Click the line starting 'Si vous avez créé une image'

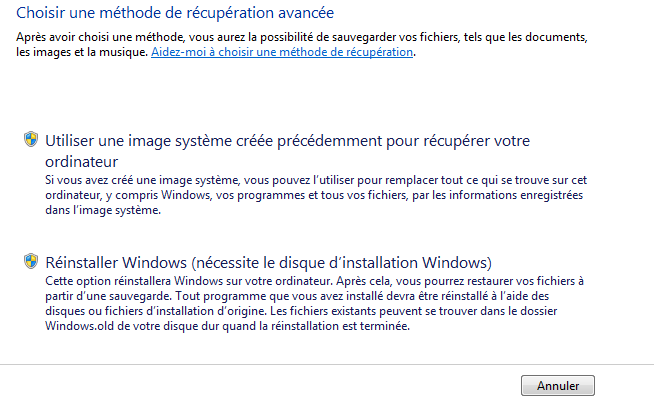(x=316, y=180)
